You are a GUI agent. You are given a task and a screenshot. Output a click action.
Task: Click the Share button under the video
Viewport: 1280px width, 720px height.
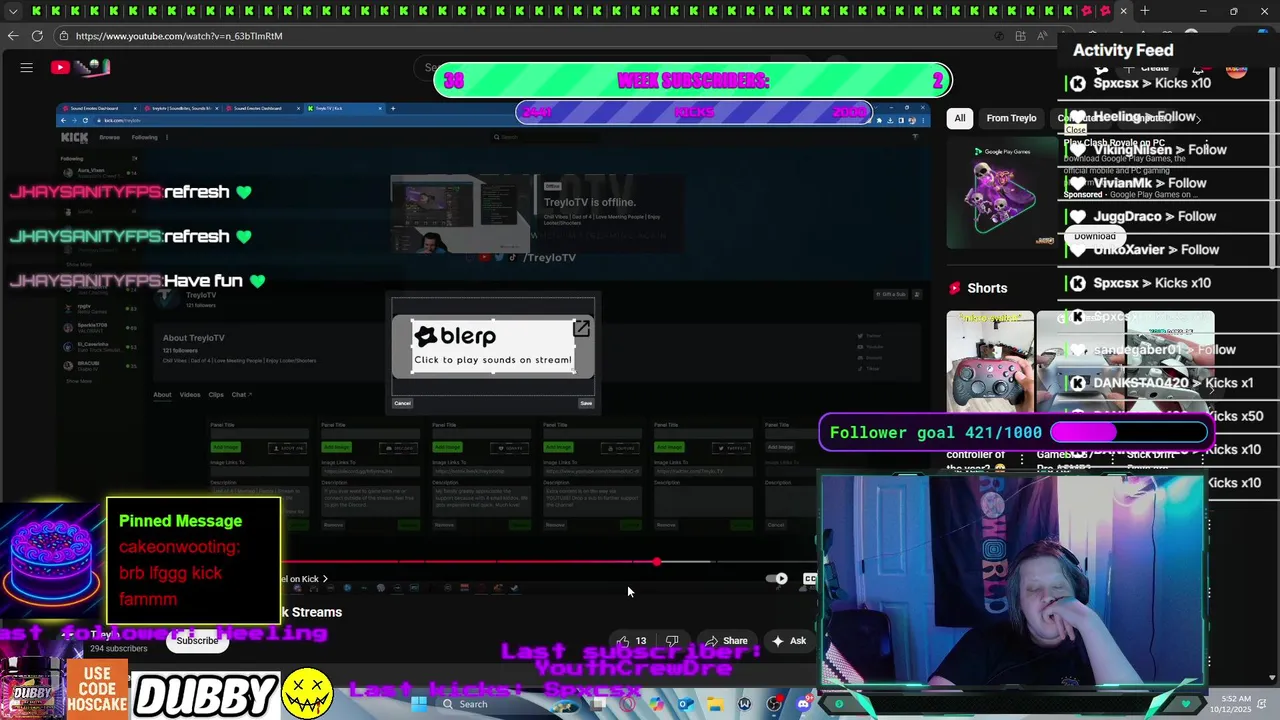726,641
